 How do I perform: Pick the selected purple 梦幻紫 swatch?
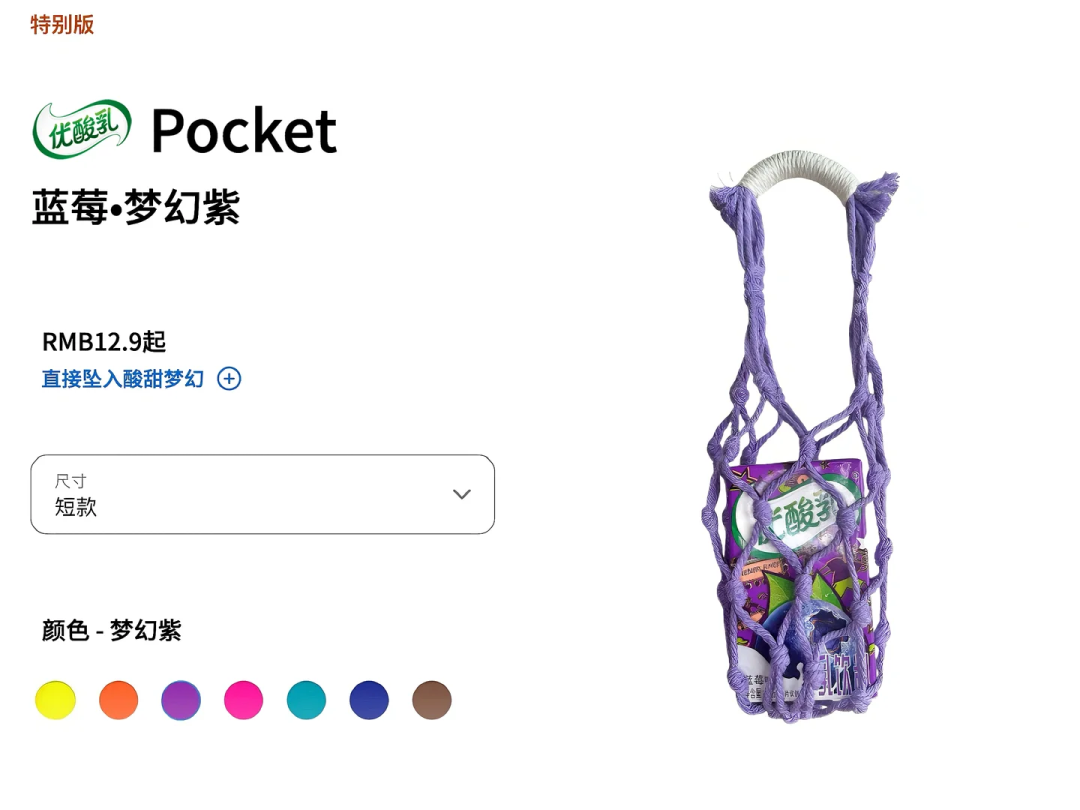[x=181, y=700]
